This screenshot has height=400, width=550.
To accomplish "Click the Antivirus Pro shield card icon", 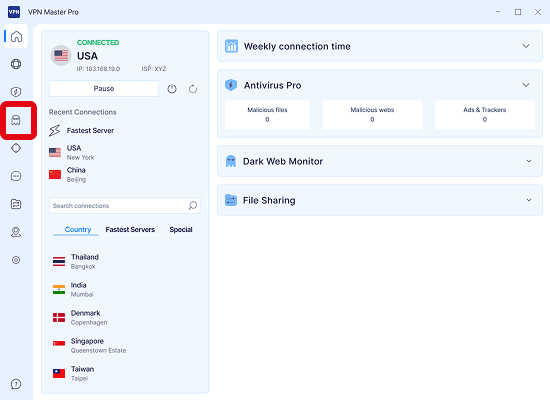I will [x=231, y=85].
